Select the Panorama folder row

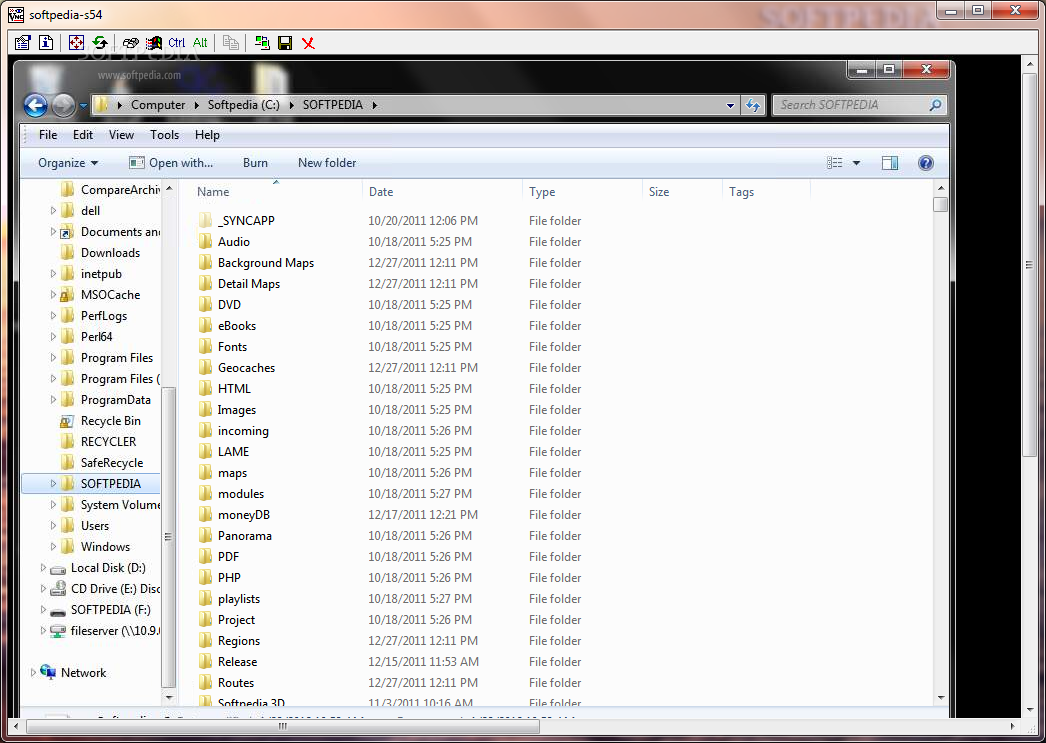(x=244, y=536)
